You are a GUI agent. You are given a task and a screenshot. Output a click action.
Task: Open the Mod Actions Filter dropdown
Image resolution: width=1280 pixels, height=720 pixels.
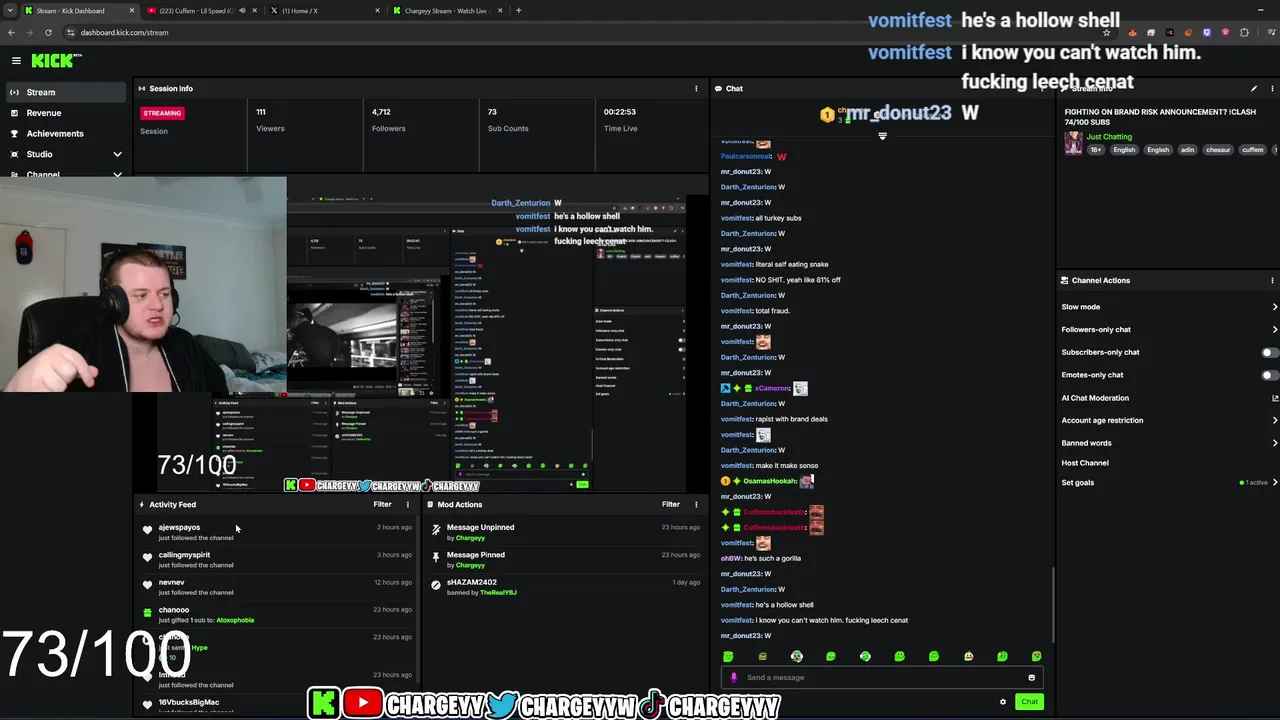point(671,504)
